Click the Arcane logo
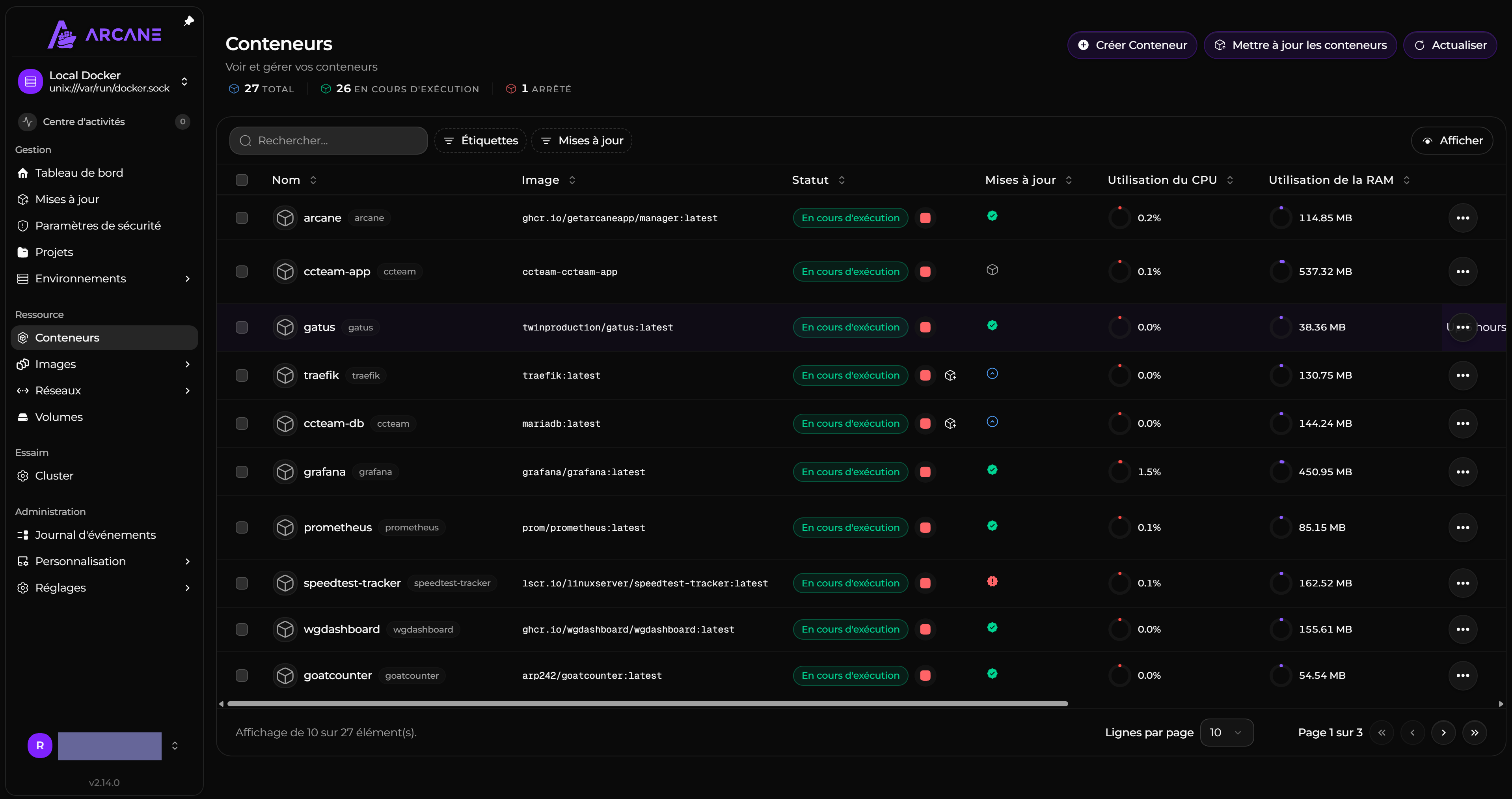1512x799 pixels. point(104,35)
